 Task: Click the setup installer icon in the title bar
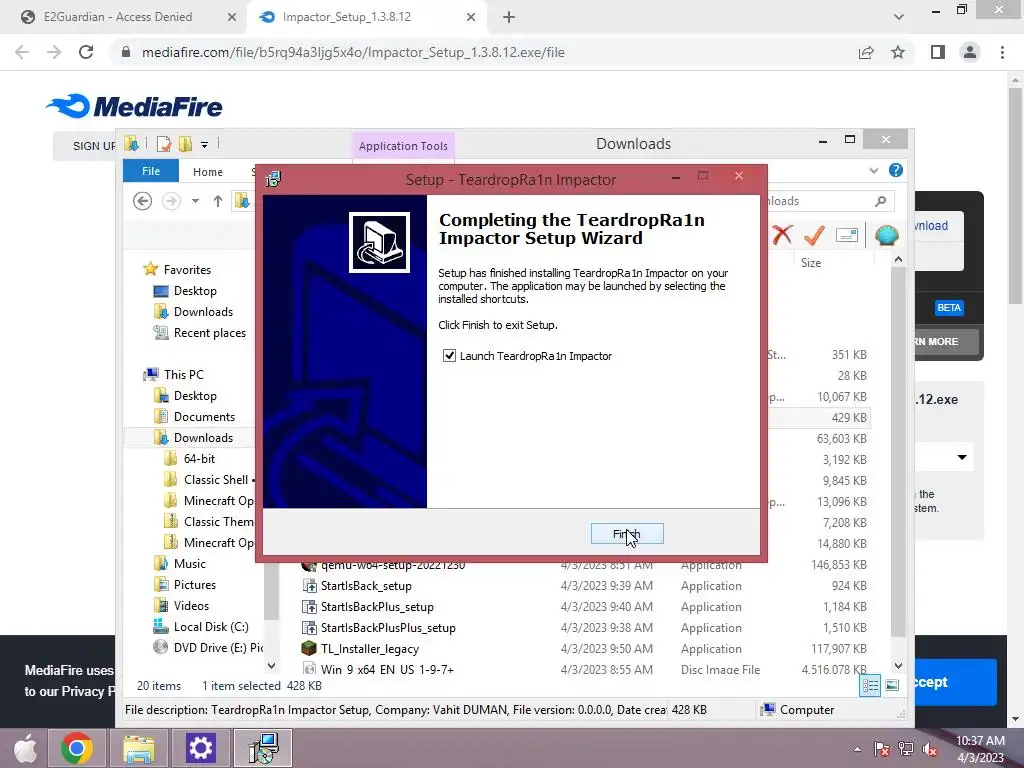click(274, 179)
